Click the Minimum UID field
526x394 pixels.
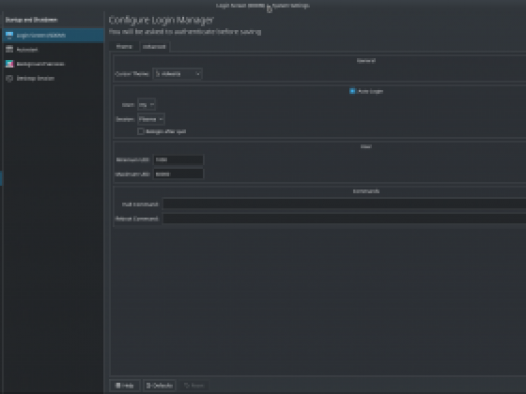pos(178,160)
